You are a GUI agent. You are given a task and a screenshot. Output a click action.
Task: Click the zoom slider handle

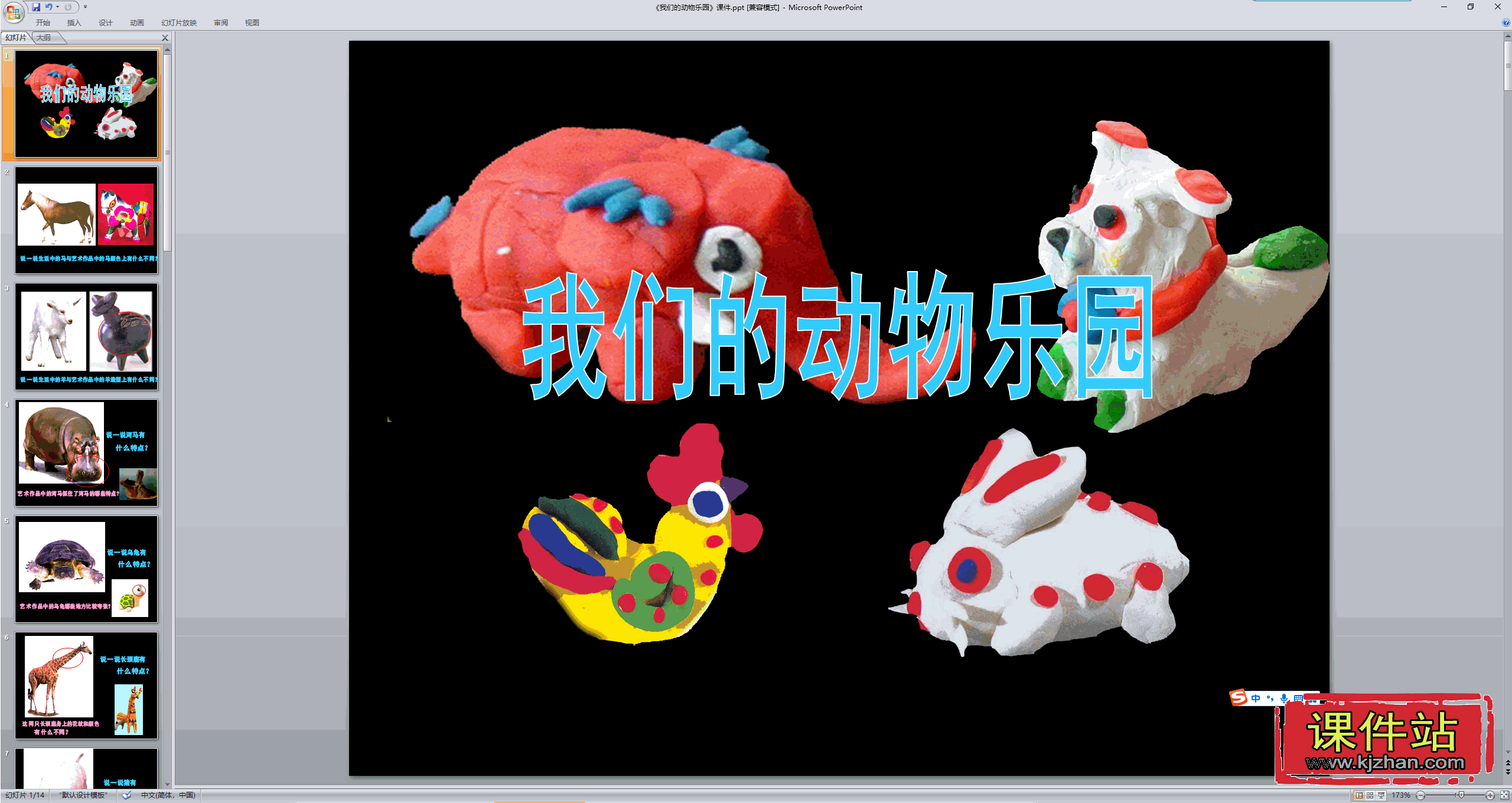pos(1461,795)
